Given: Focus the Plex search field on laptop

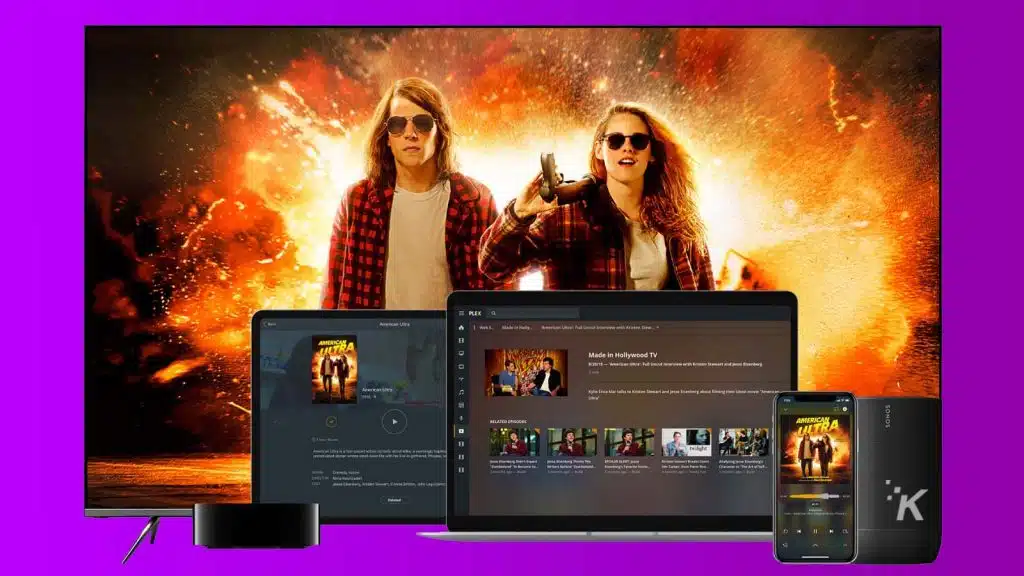Looking at the screenshot, I should click(x=533, y=313).
